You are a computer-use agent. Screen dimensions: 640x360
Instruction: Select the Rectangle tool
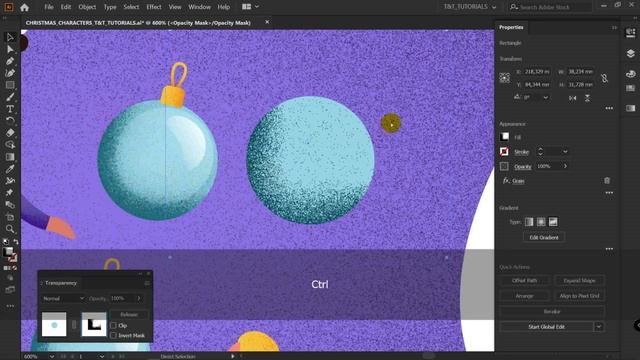pyautogui.click(x=10, y=85)
